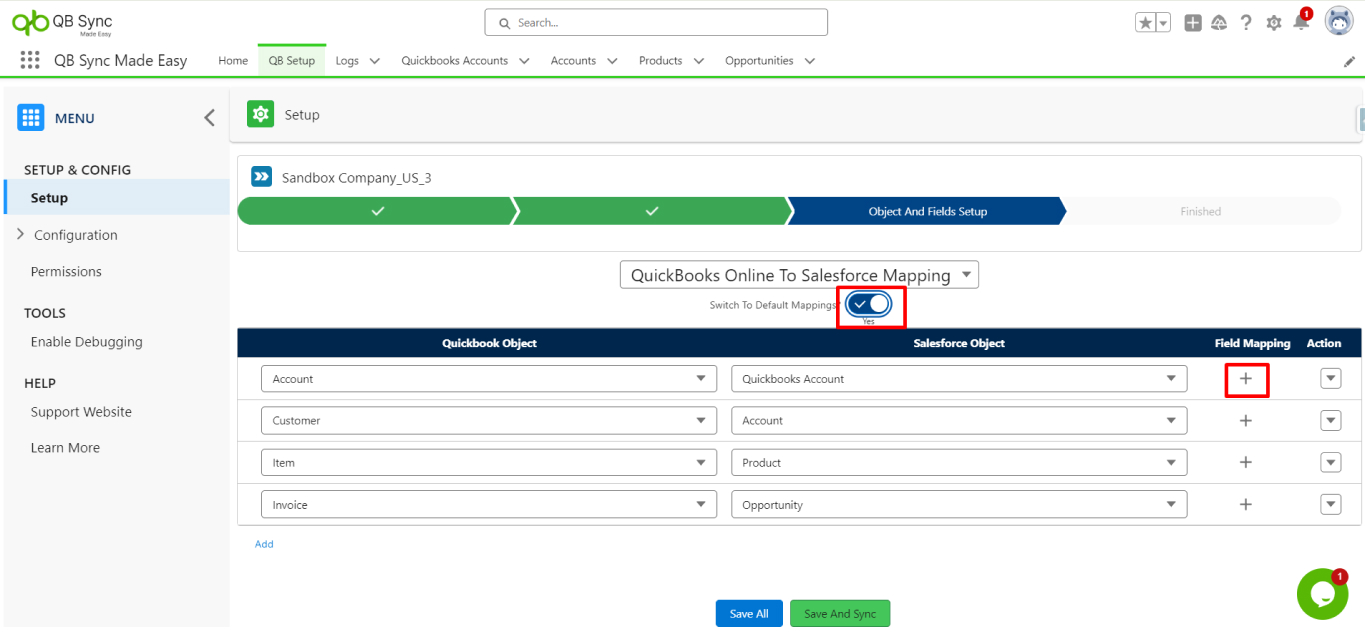Open the App Launcher dots icon
The height and width of the screenshot is (637, 1365).
point(30,60)
